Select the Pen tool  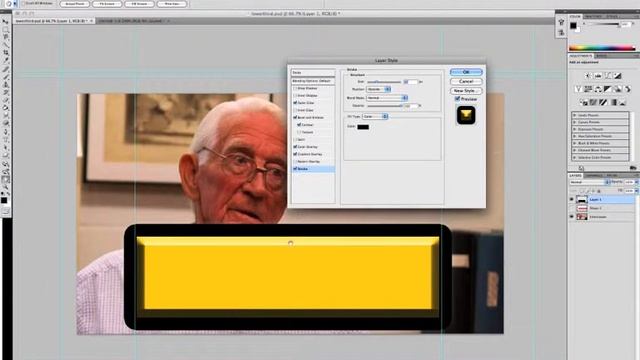[x=6, y=131]
